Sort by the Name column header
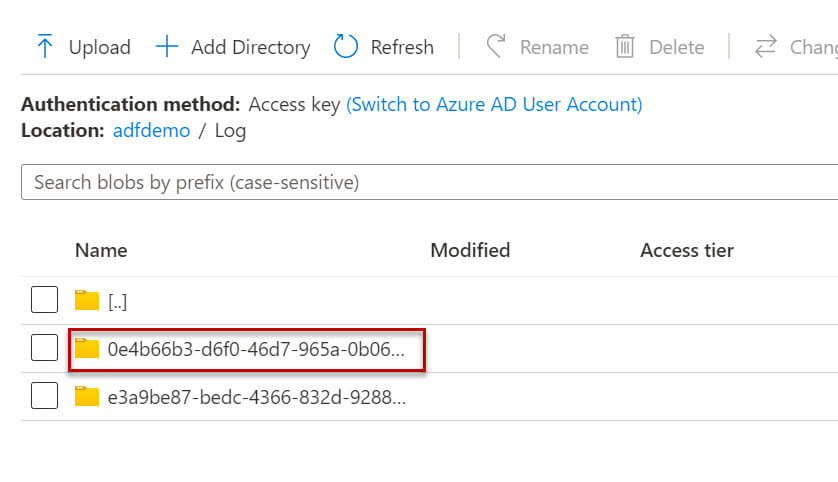This screenshot has width=838, height=482. (101, 250)
